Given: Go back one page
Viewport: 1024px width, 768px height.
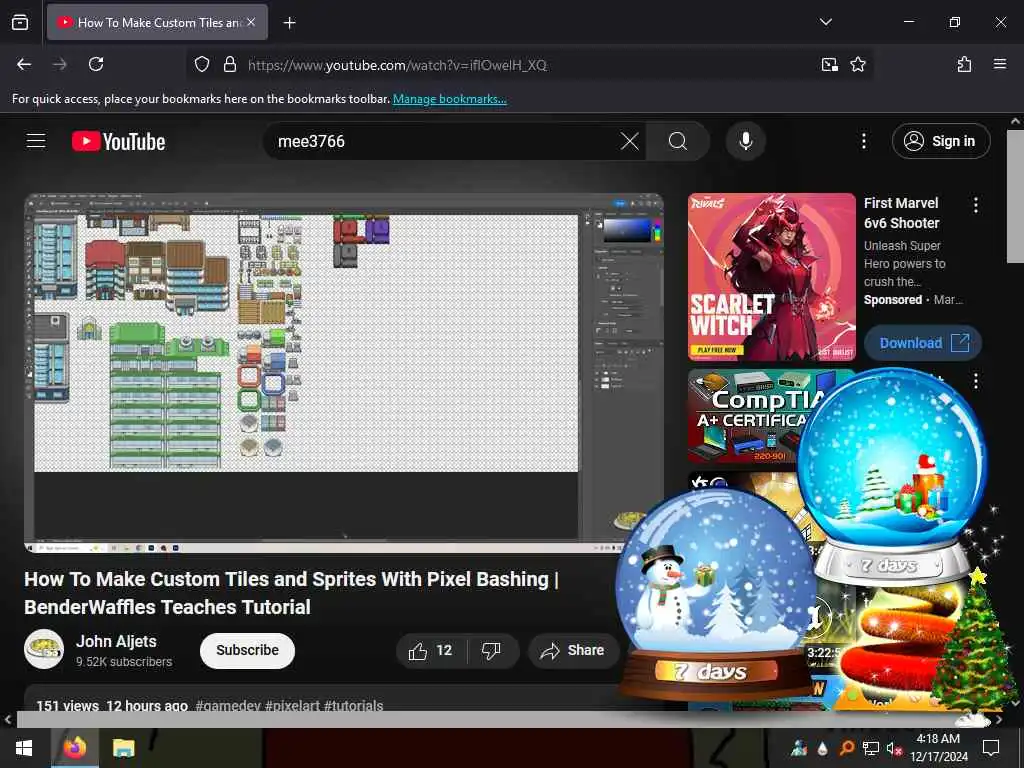Looking at the screenshot, I should 24,64.
